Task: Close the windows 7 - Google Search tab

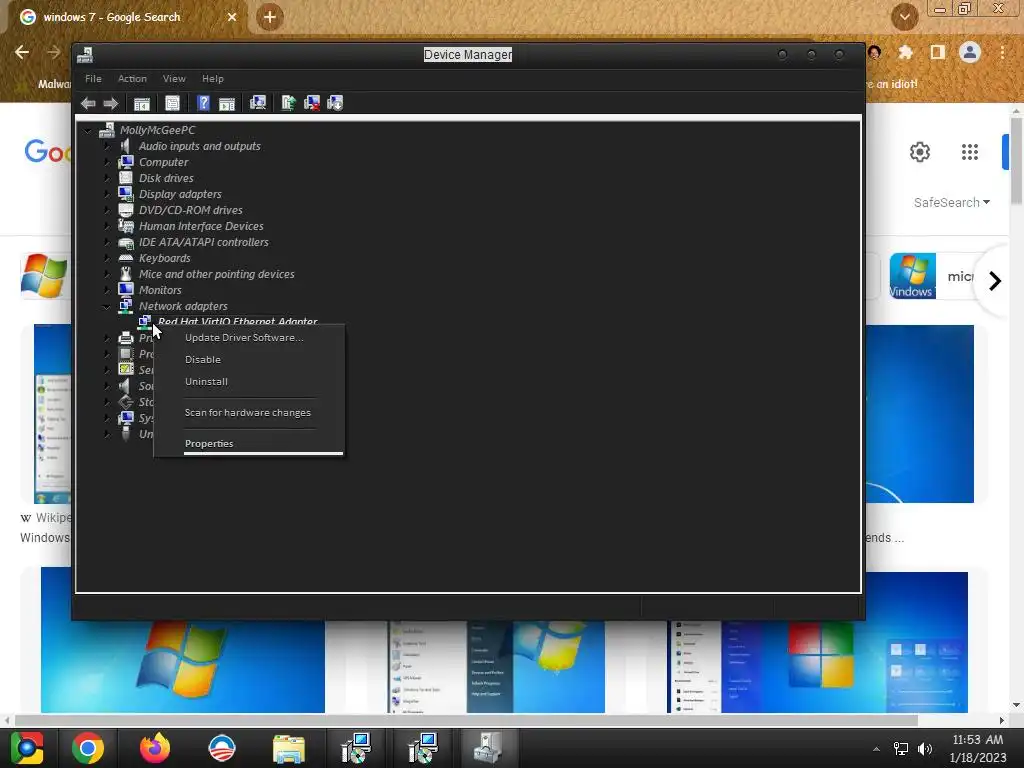Action: (x=232, y=17)
